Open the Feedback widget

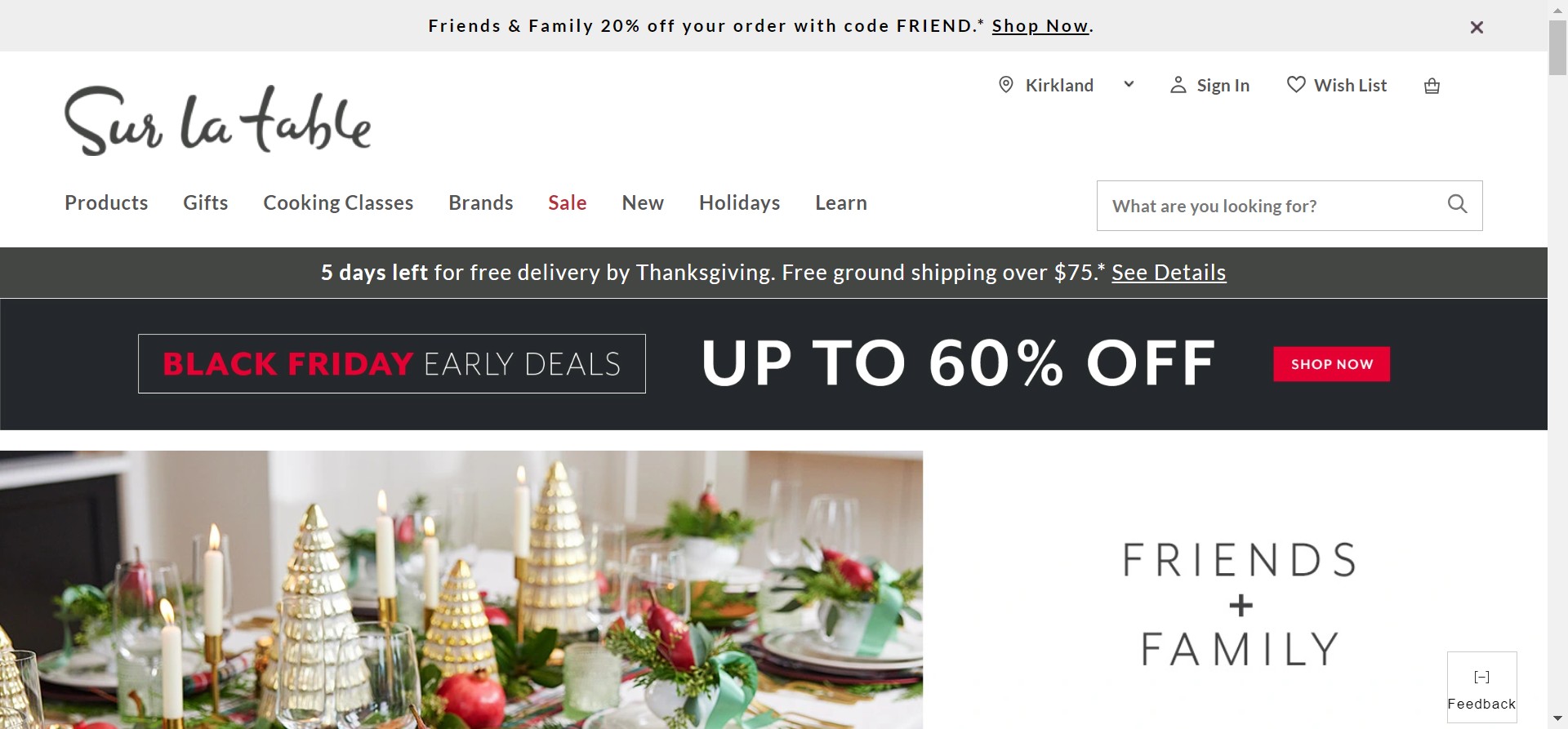coord(1481,687)
